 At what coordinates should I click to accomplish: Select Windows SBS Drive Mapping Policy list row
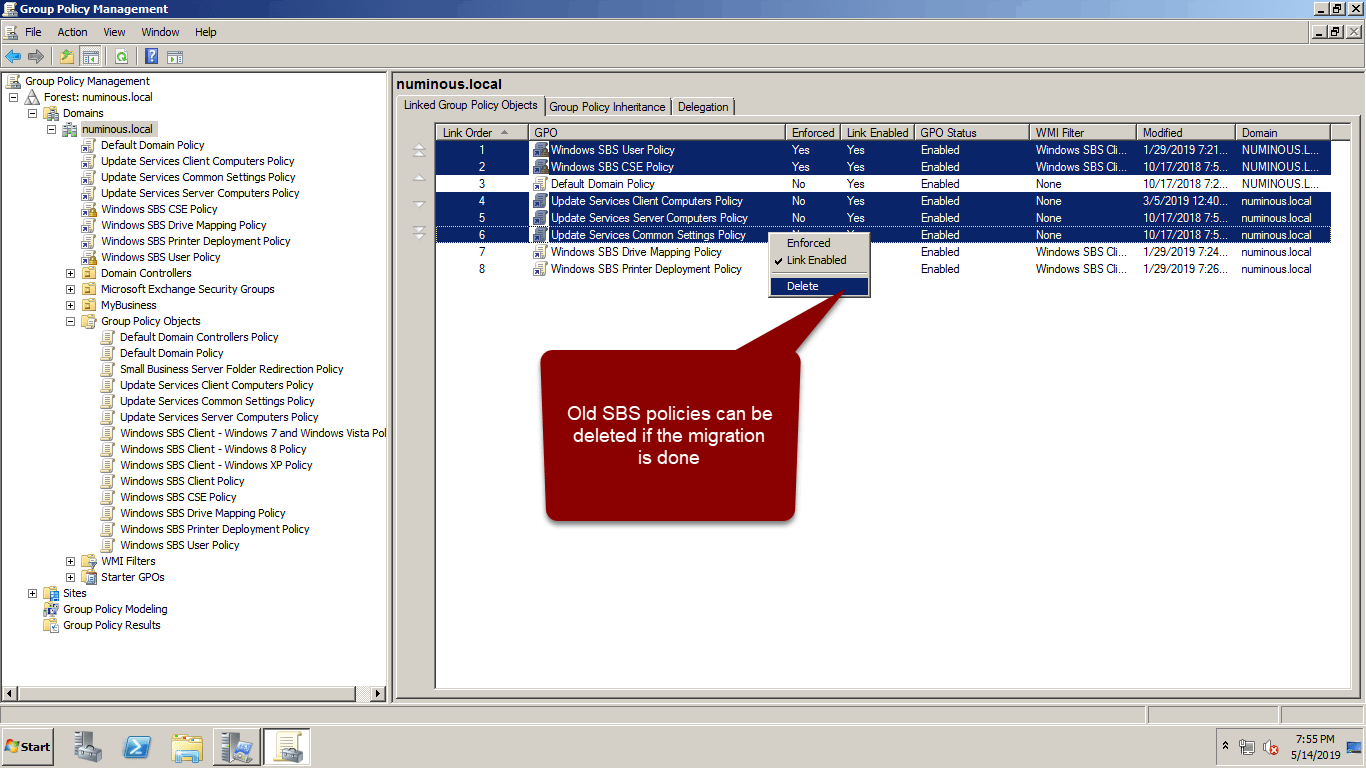coord(883,252)
